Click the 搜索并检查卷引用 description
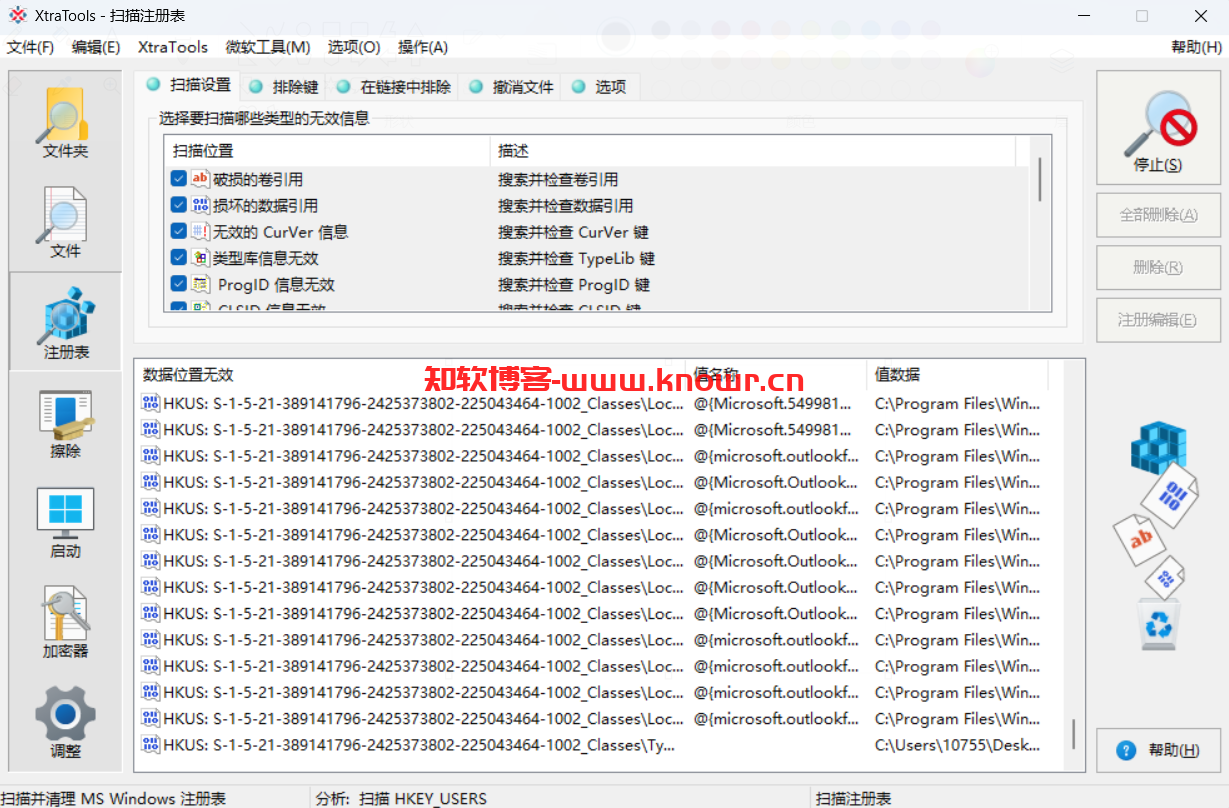 pyautogui.click(x=558, y=179)
